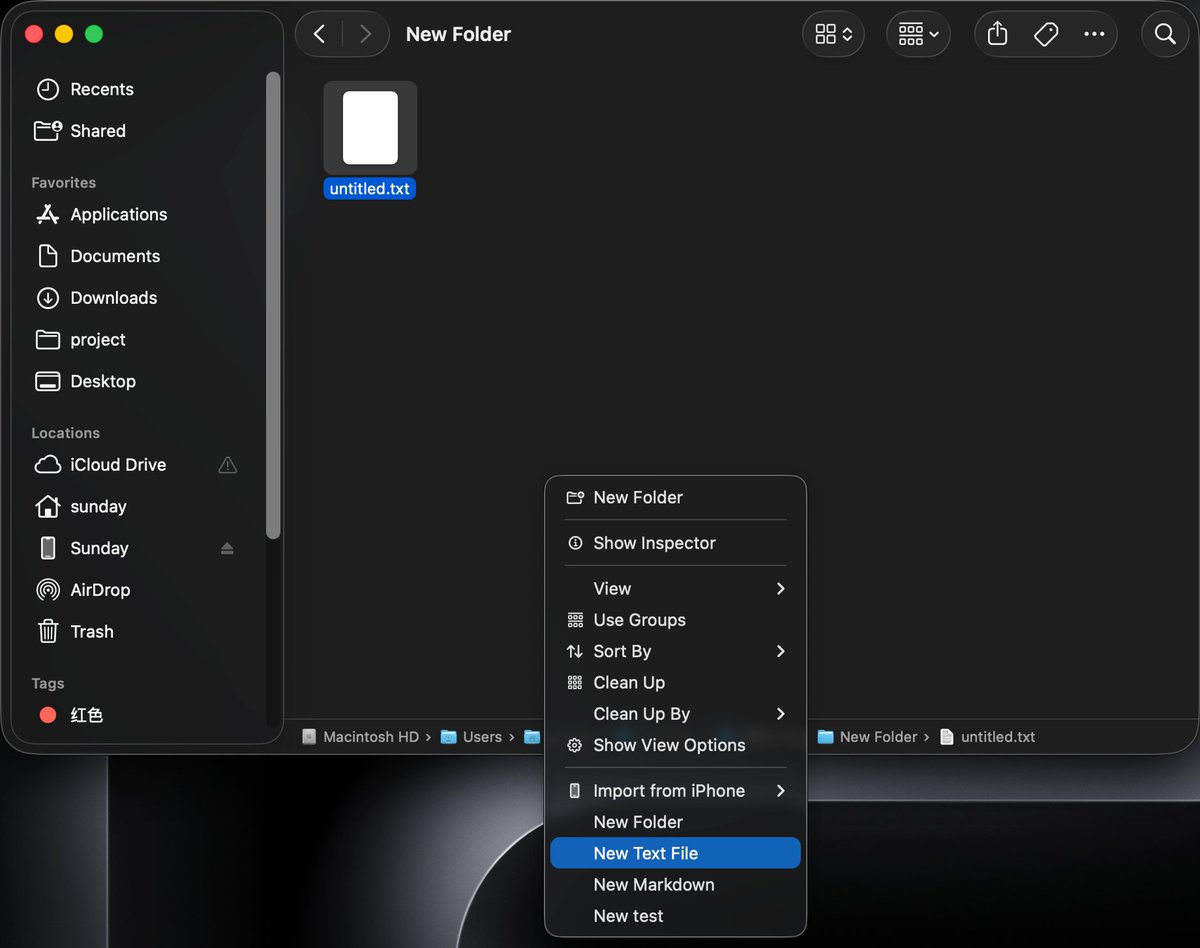Click untitled.txt in the path bar
The image size is (1200, 948).
pyautogui.click(x=988, y=737)
